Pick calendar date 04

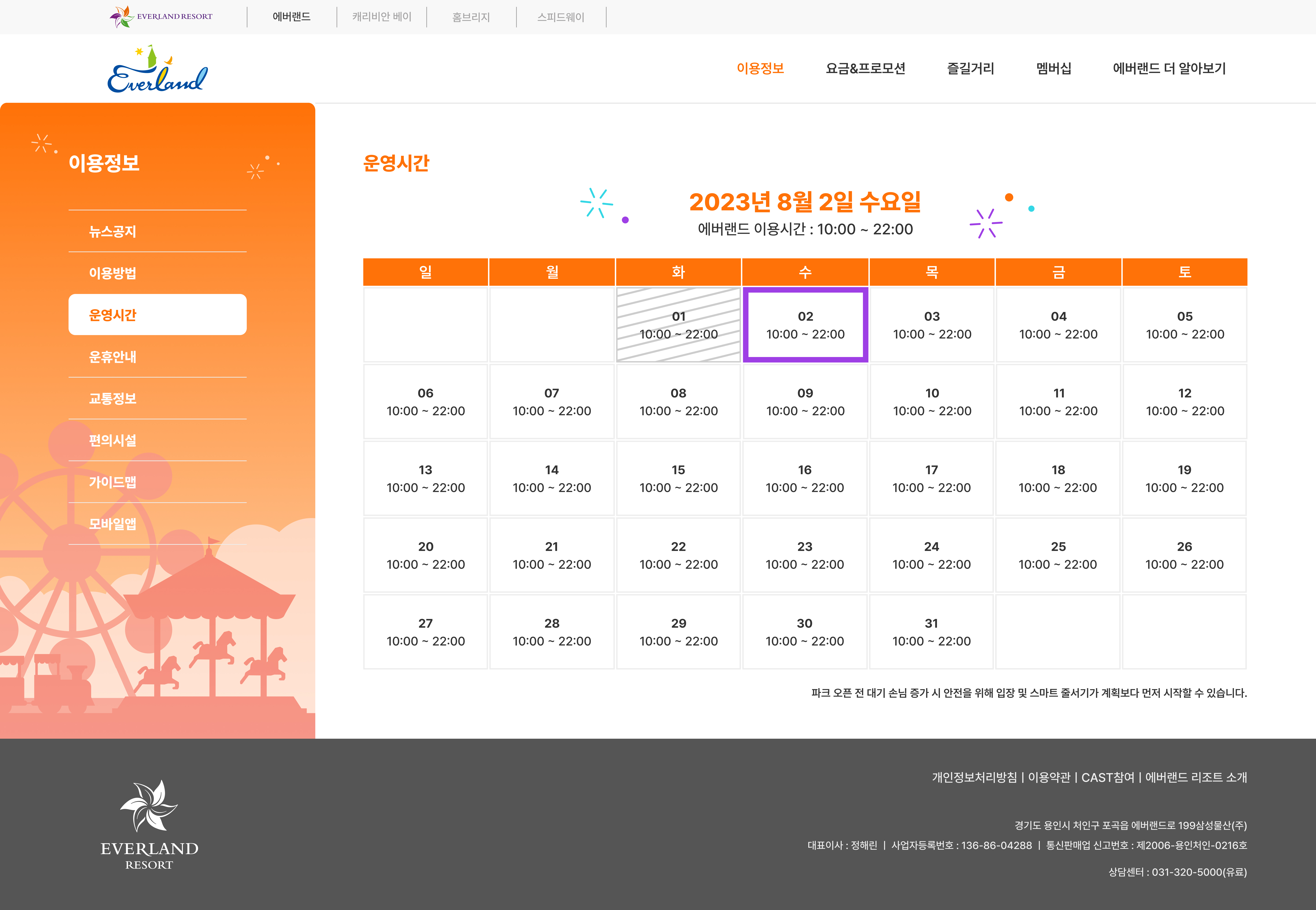pos(1058,325)
